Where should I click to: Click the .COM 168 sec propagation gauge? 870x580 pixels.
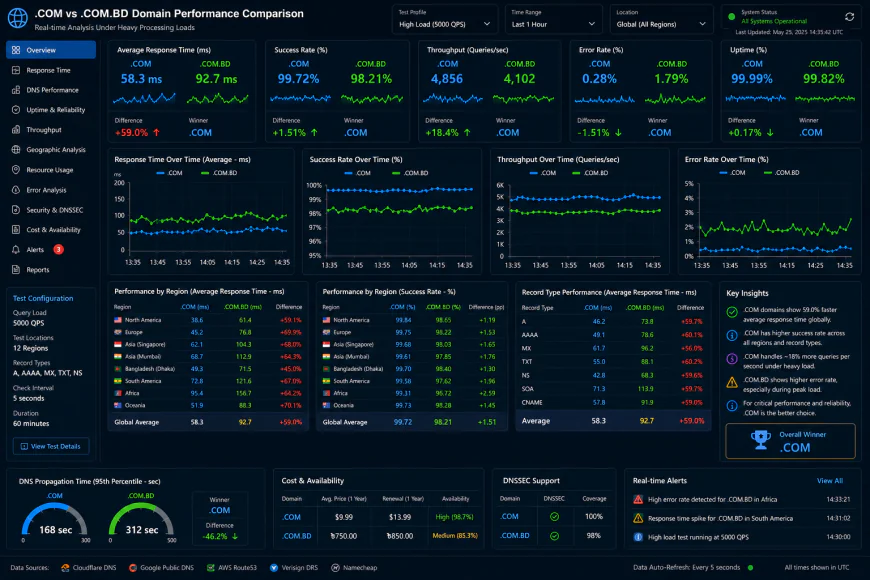(x=54, y=522)
